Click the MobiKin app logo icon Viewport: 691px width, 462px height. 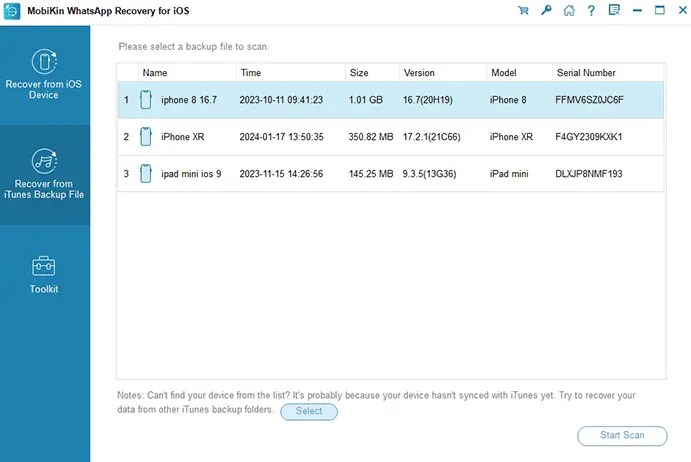pyautogui.click(x=12, y=11)
